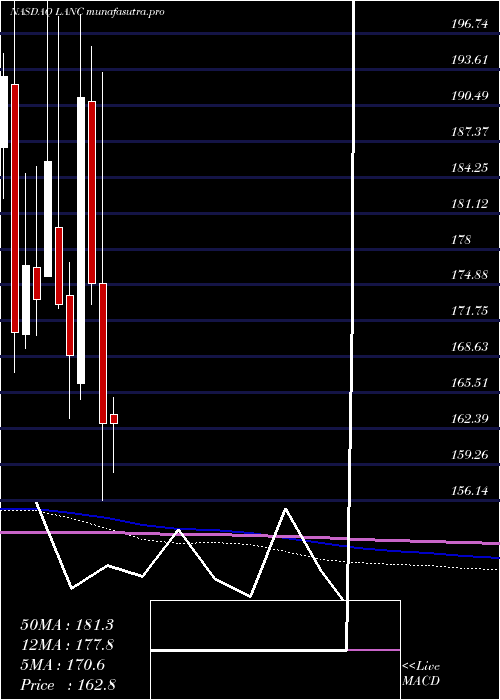Image resolution: width=500 pixels, height=700 pixels.
Task: Click the 159.26 price axis label
Action: point(470,455)
